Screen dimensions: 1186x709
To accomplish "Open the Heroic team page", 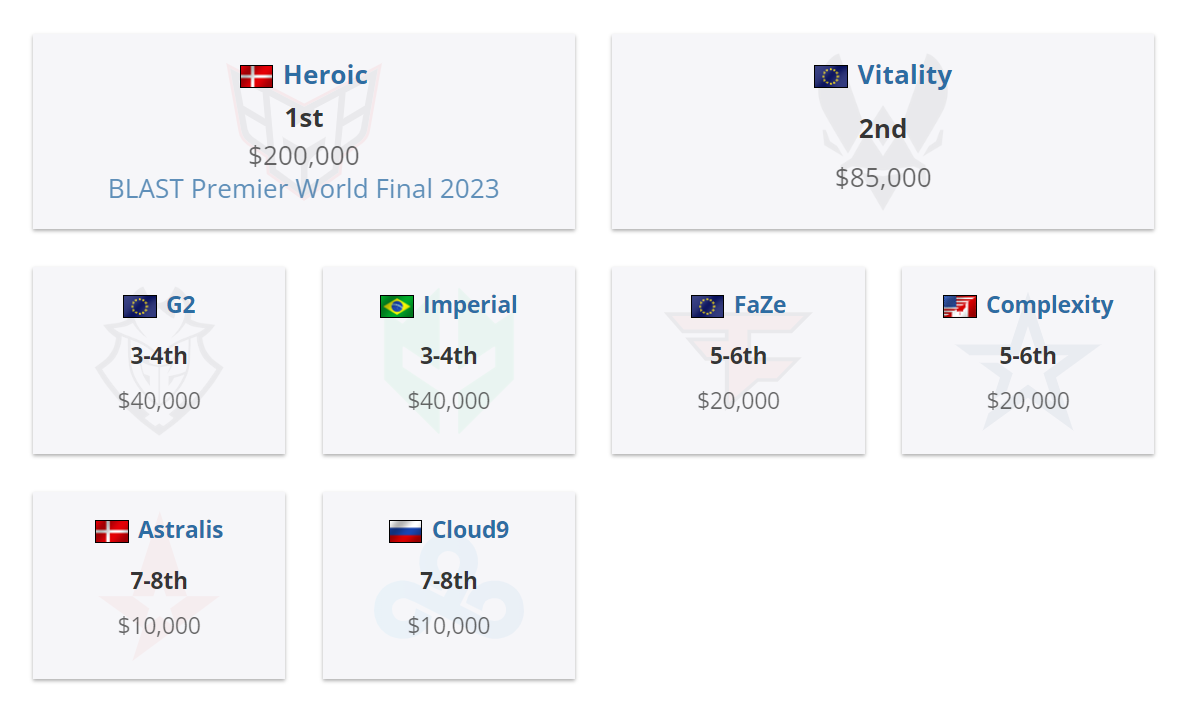I will point(327,74).
